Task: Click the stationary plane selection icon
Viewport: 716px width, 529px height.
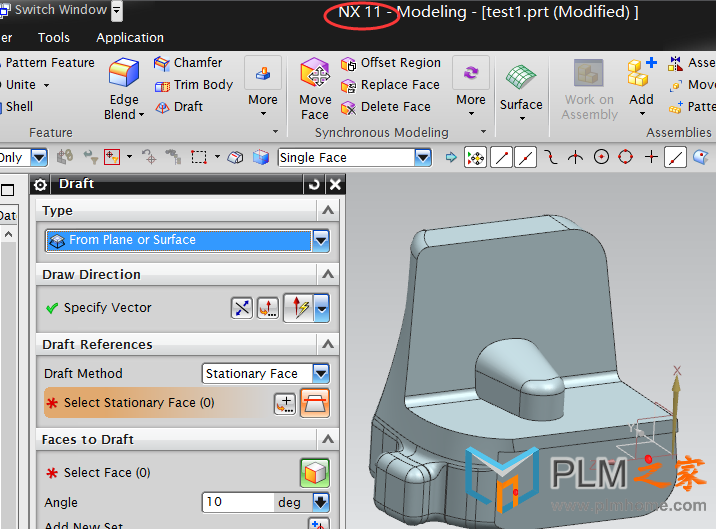Action: pyautogui.click(x=315, y=403)
